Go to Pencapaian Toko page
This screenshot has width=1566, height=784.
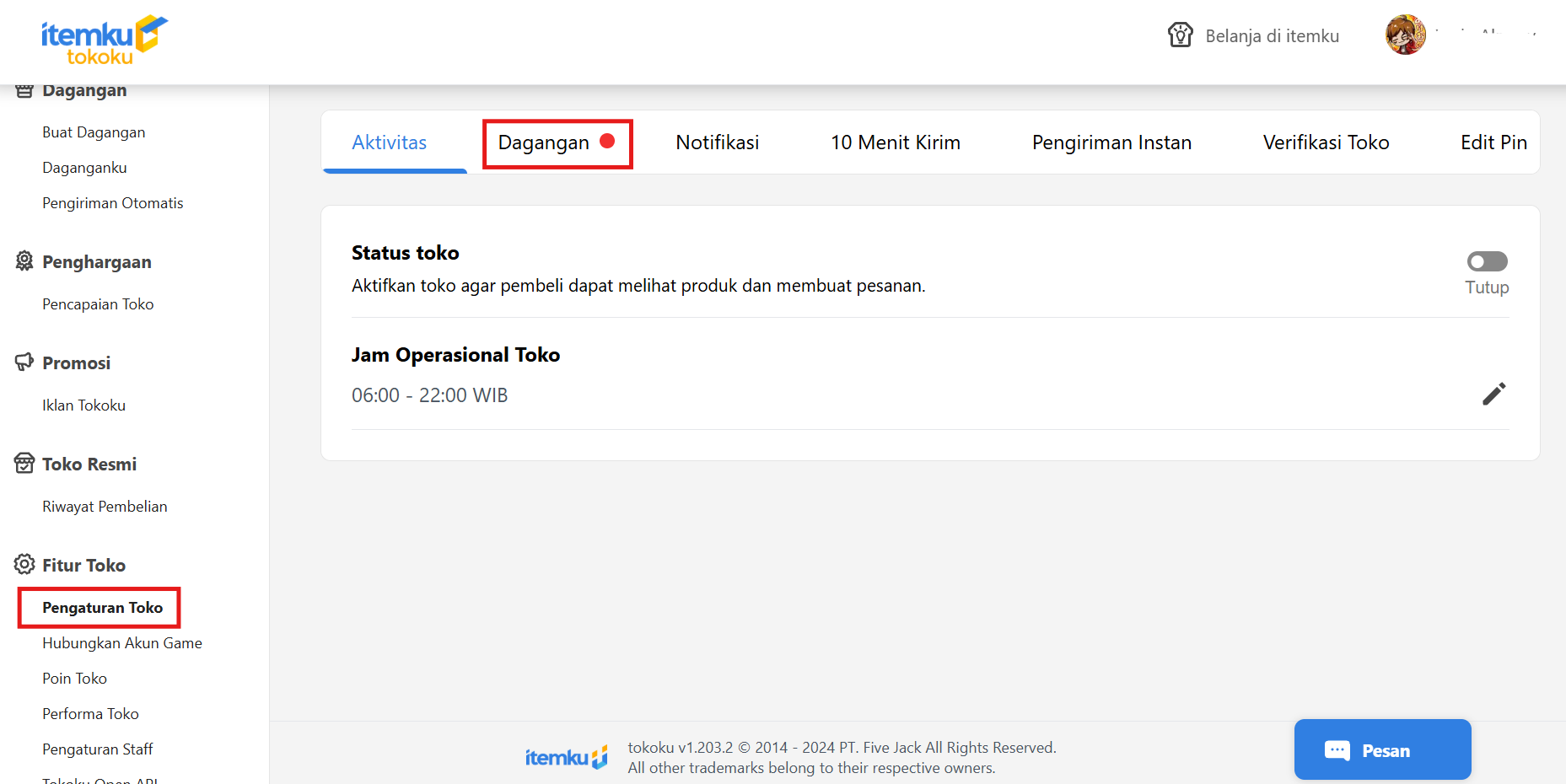pyautogui.click(x=98, y=304)
